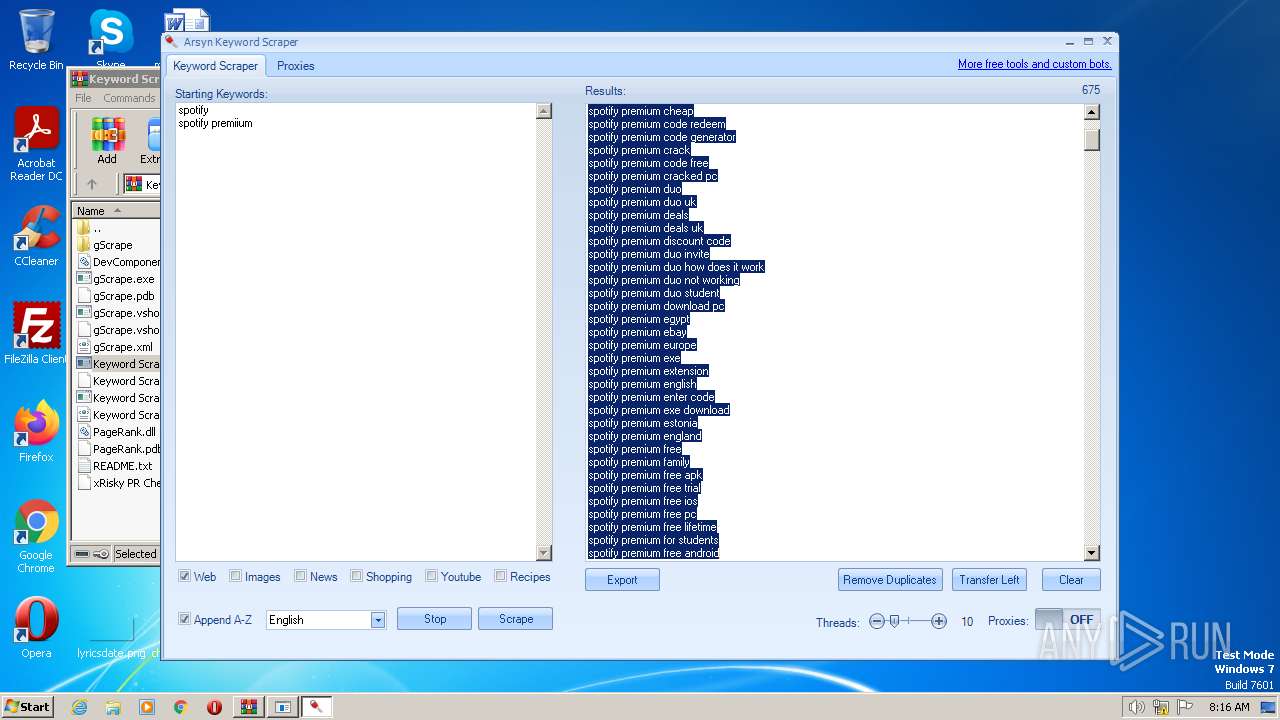The height and width of the screenshot is (720, 1280).
Task: Open Google Chrome desktop shortcut
Action: click(36, 537)
